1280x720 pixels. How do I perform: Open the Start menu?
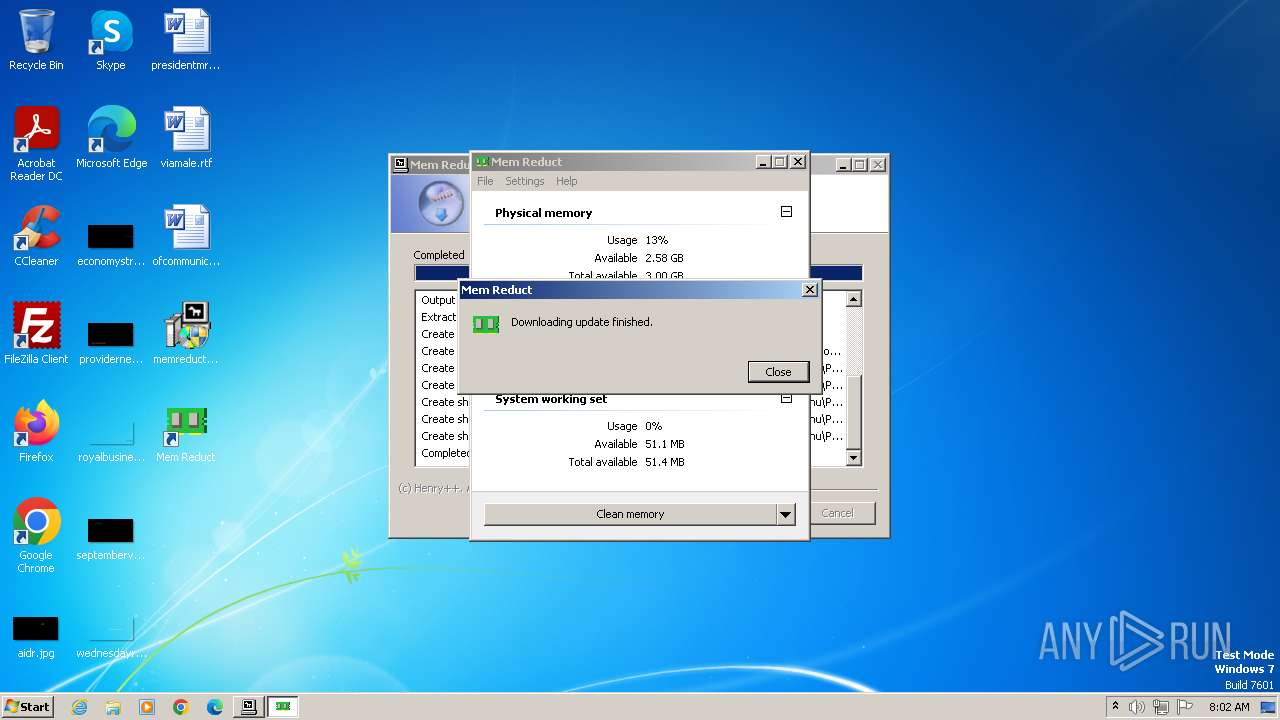pyautogui.click(x=27, y=707)
